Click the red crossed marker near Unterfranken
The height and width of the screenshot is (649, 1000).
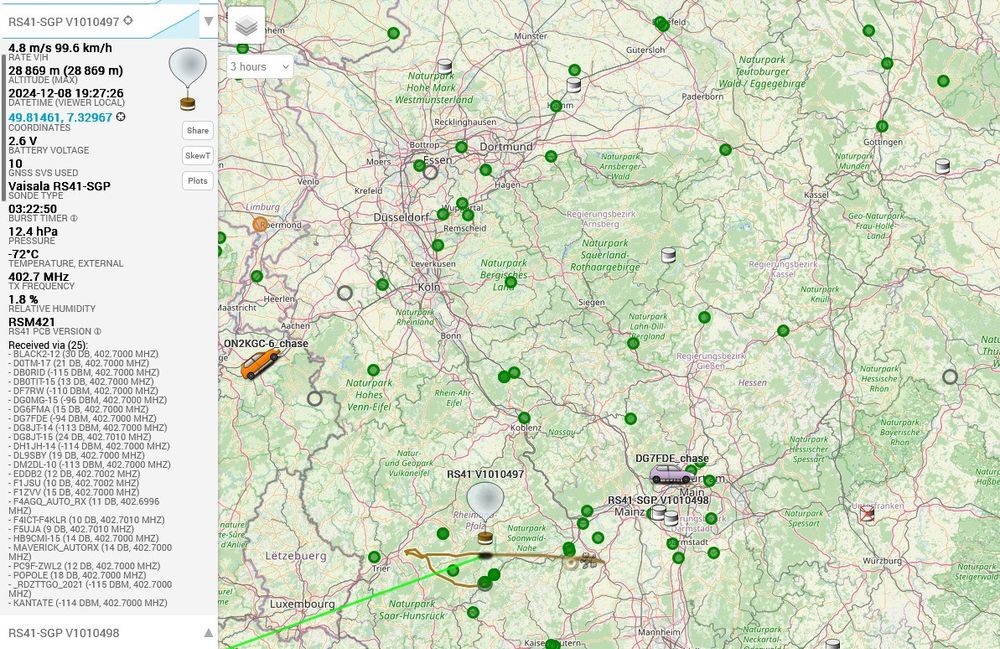pos(867,513)
